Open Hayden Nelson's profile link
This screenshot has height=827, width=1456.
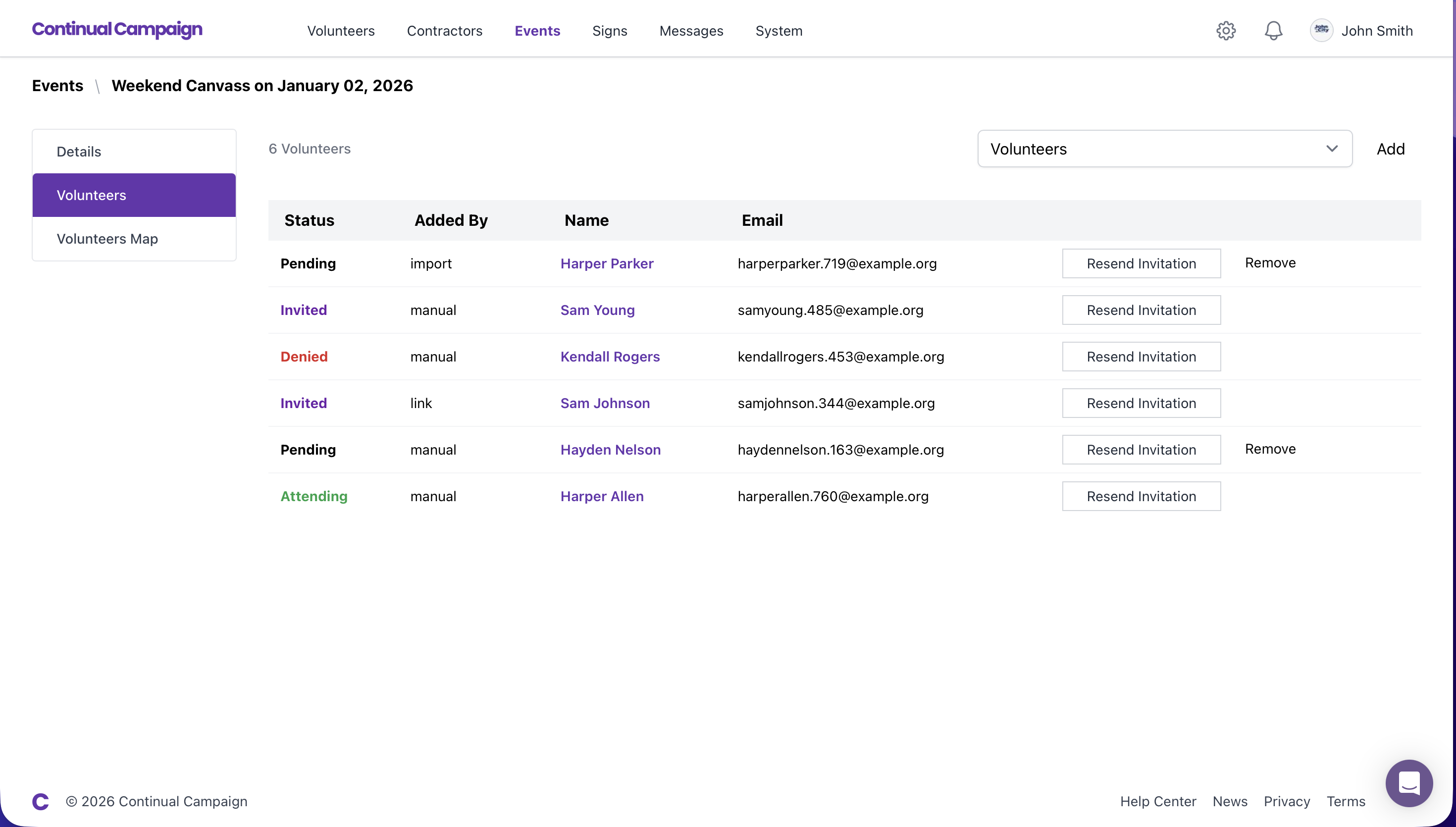(x=611, y=449)
